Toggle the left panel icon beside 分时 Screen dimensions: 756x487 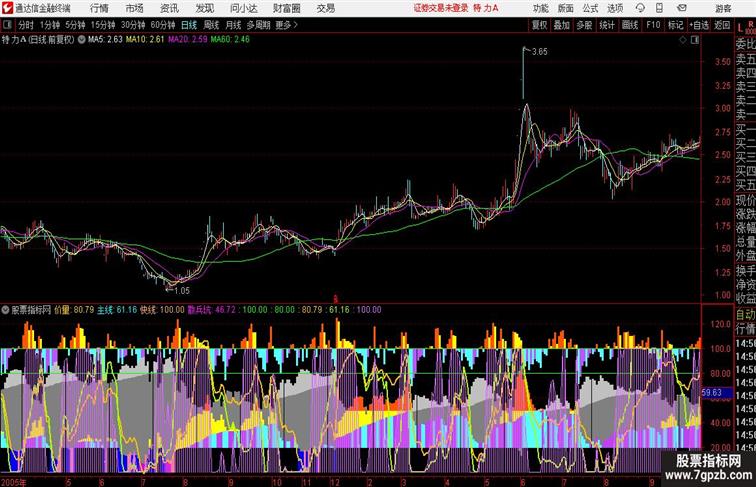coord(7,25)
